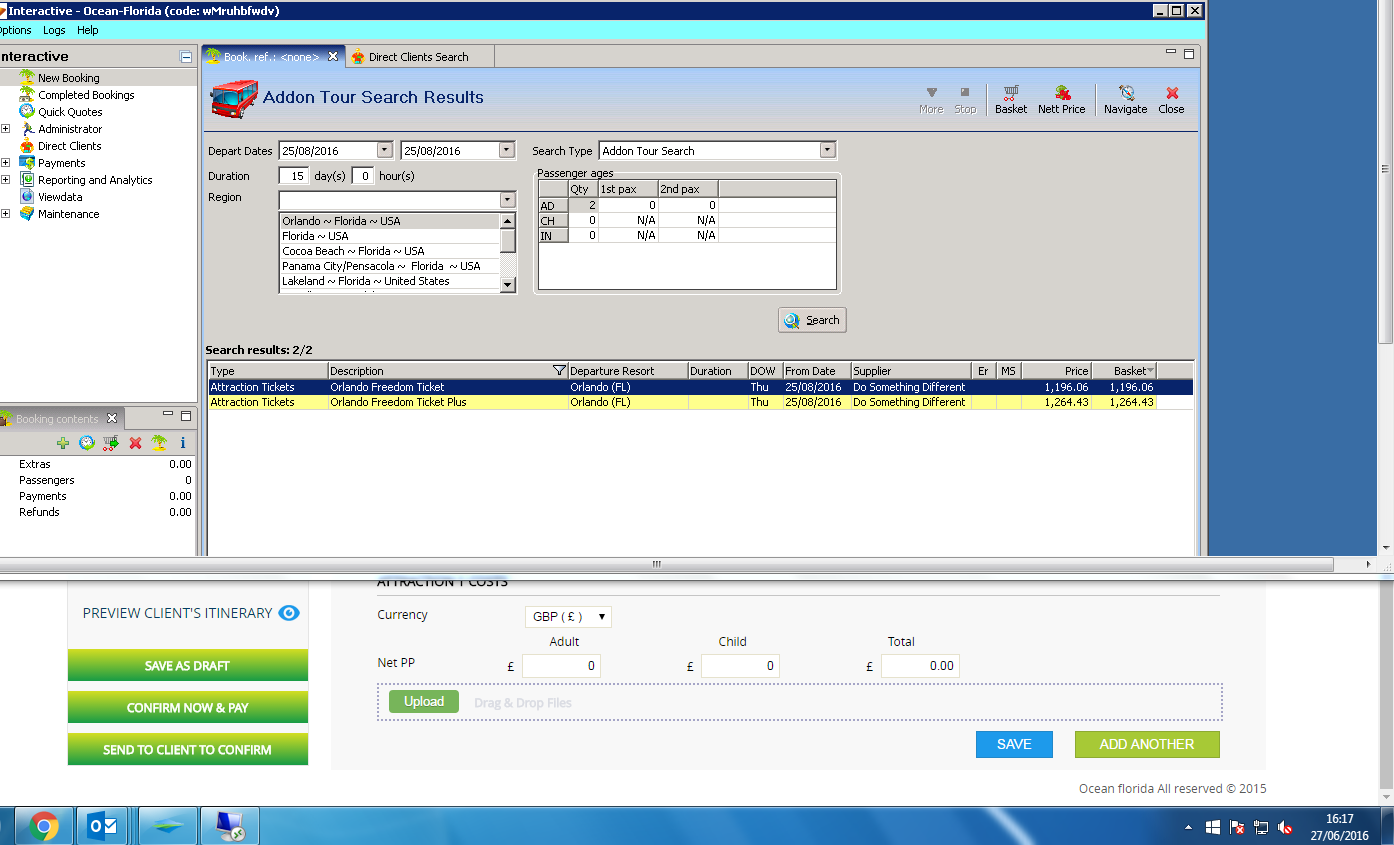The height and width of the screenshot is (845, 1394).
Task: Click the region list scroll up arrow
Action: (508, 221)
